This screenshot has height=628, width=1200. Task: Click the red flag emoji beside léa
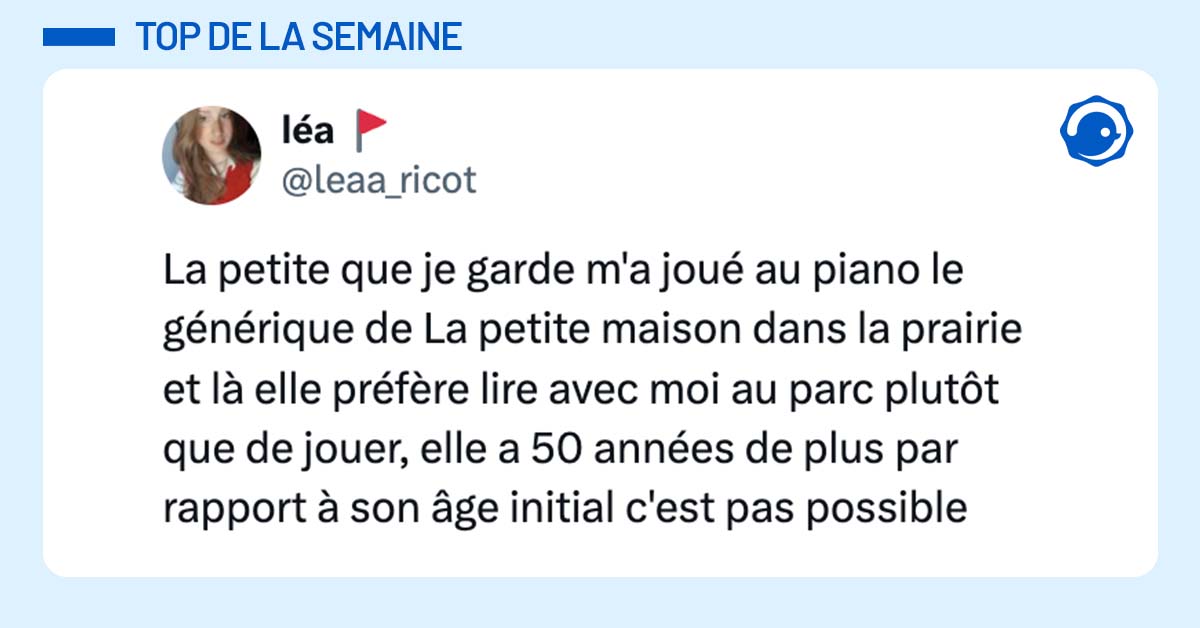tap(372, 130)
